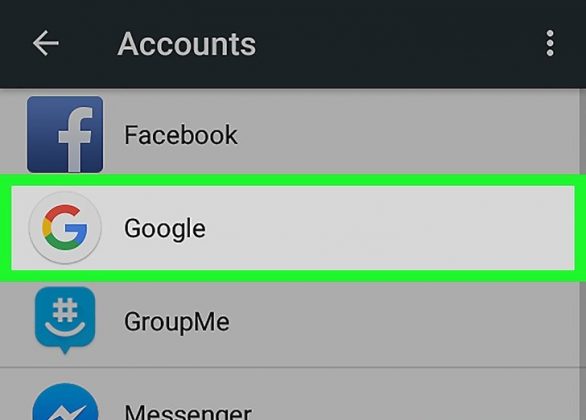Open the GroupMe account label
The height and width of the screenshot is (420, 586).
click(x=176, y=322)
